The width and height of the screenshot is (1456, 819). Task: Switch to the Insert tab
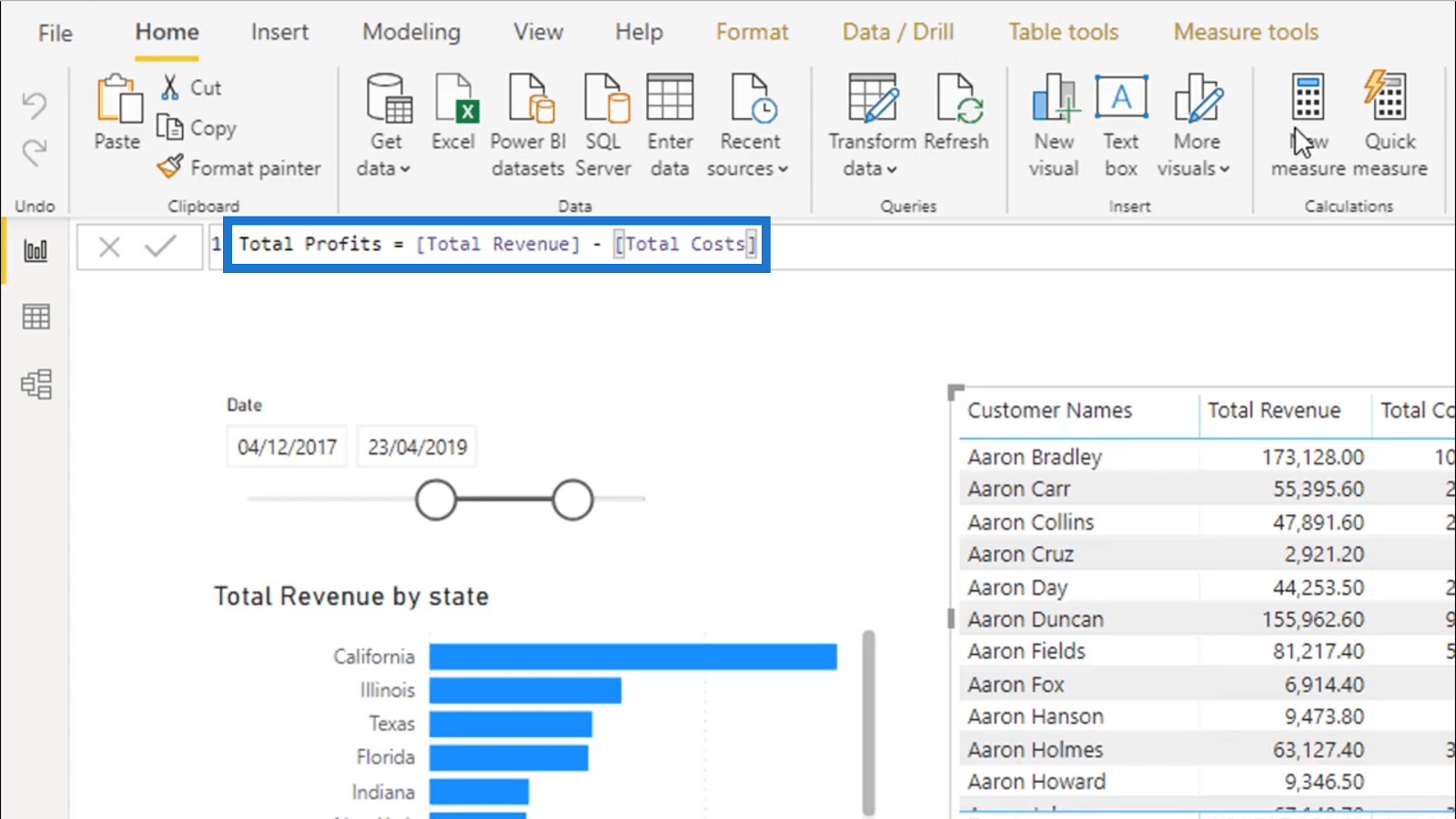[279, 32]
